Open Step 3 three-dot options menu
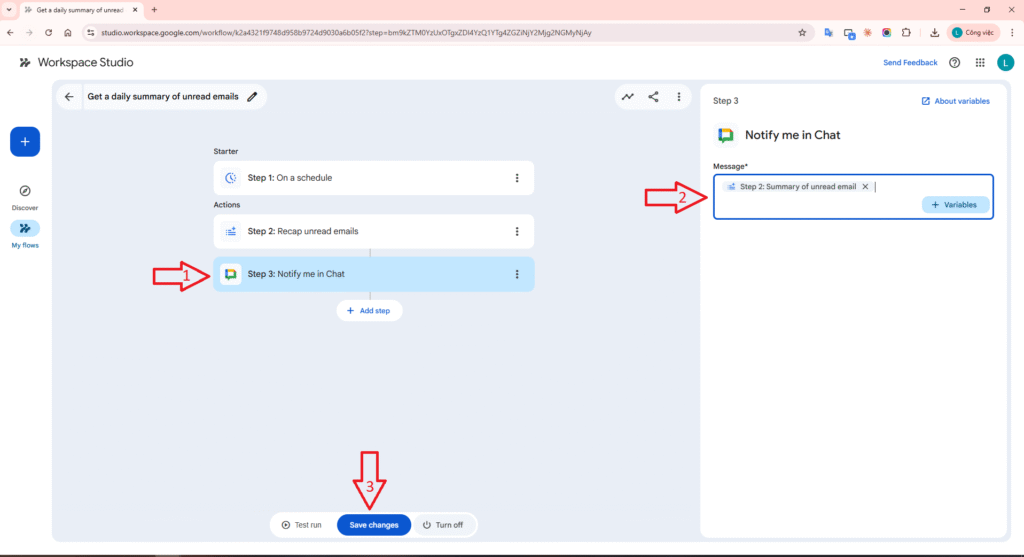The image size is (1024, 557). 517,274
